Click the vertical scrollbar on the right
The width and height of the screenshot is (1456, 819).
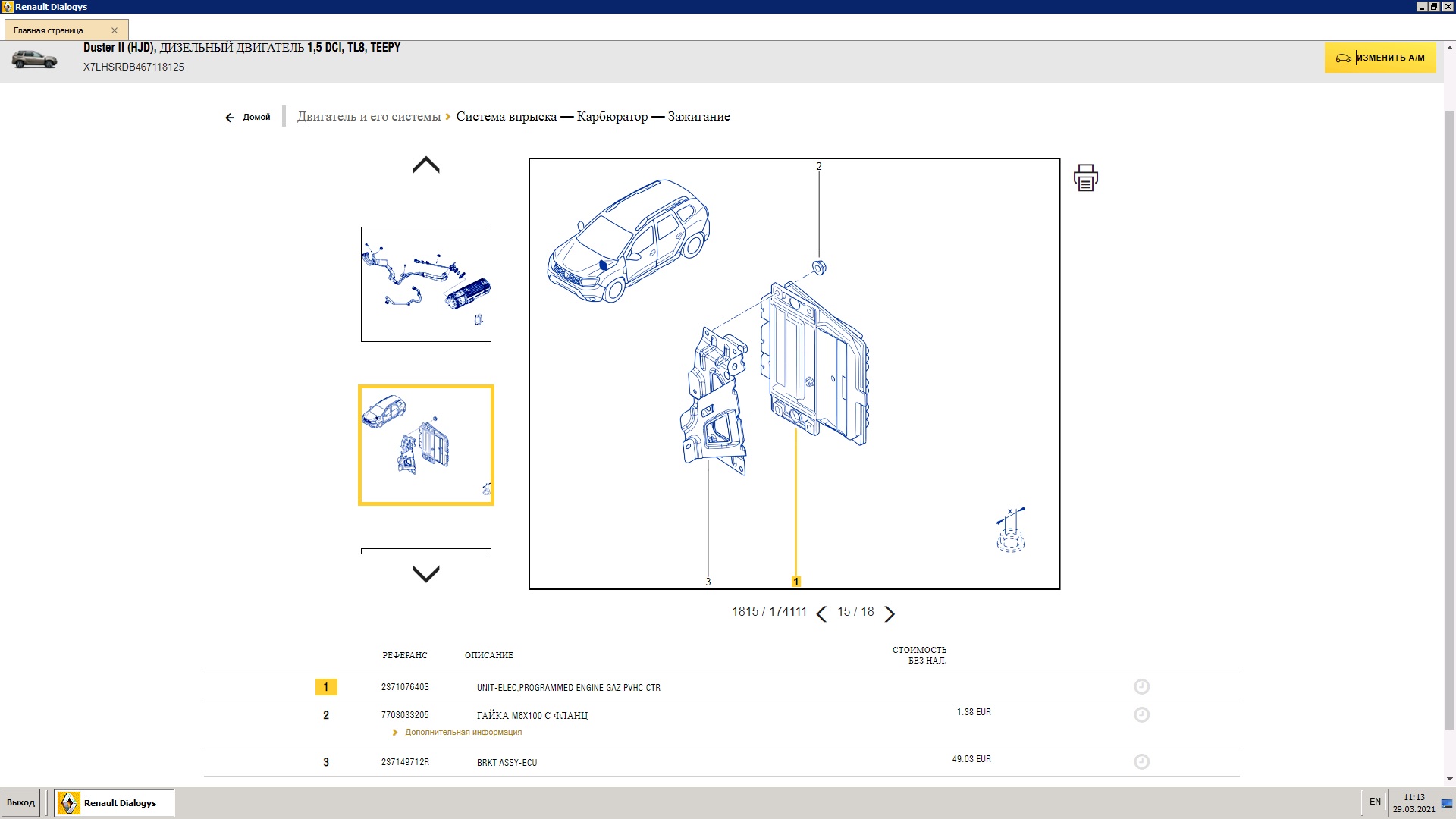pyautogui.click(x=1450, y=421)
